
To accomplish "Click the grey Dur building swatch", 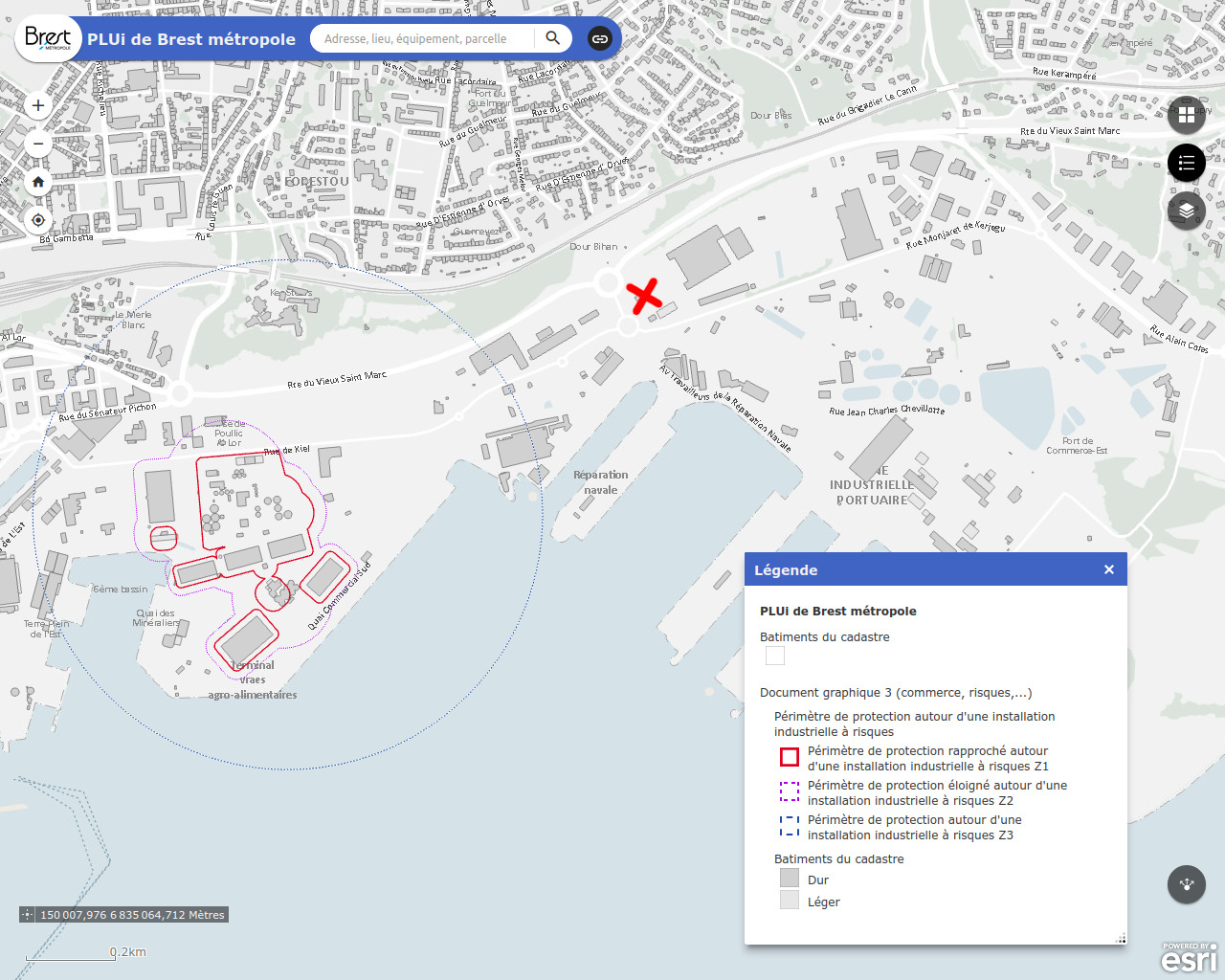I will (790, 879).
